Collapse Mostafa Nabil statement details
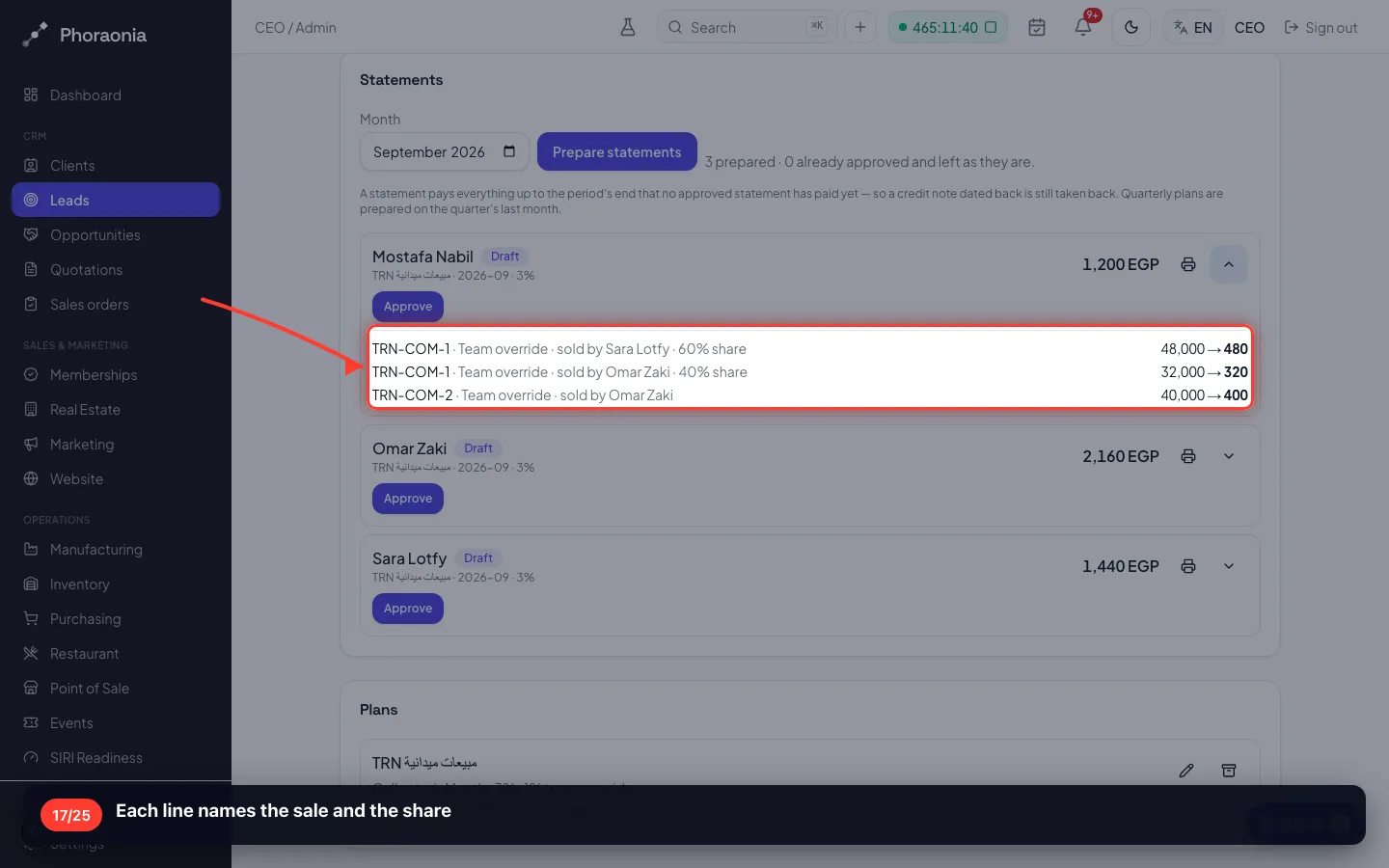The image size is (1389, 868). tap(1229, 264)
